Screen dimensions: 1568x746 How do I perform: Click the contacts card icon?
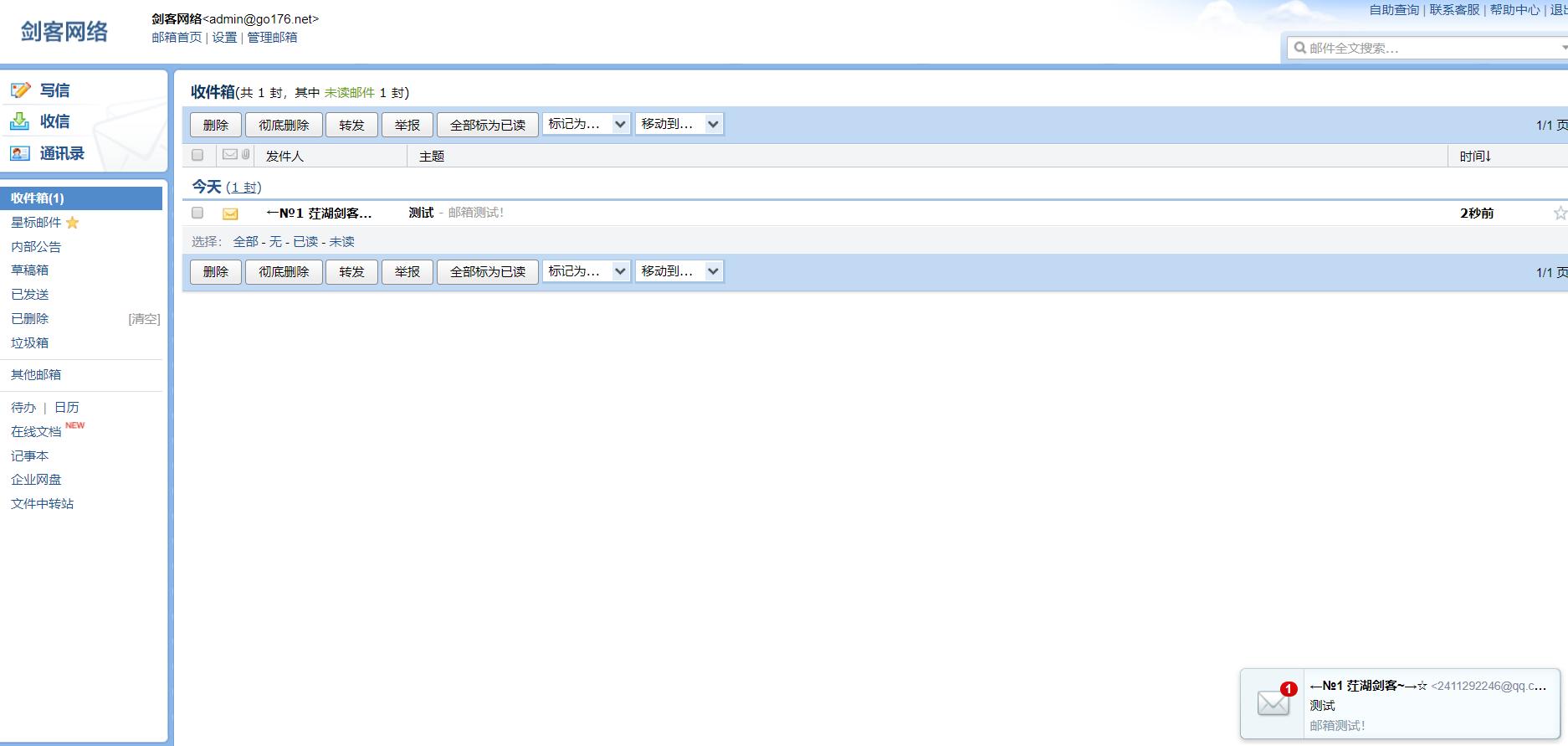tap(20, 153)
